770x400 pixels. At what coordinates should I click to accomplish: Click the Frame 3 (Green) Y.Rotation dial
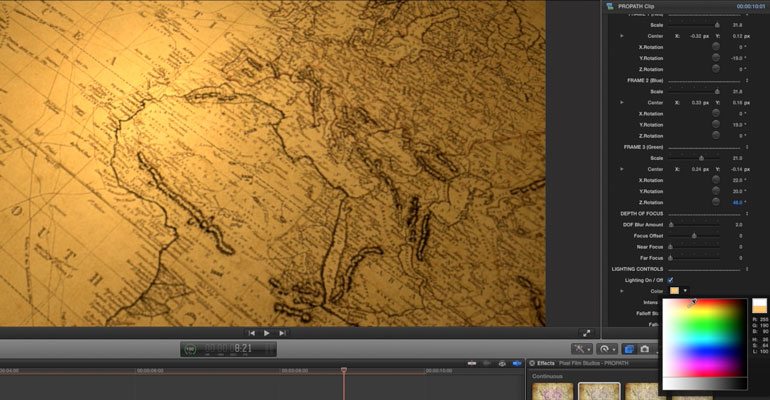[x=716, y=191]
